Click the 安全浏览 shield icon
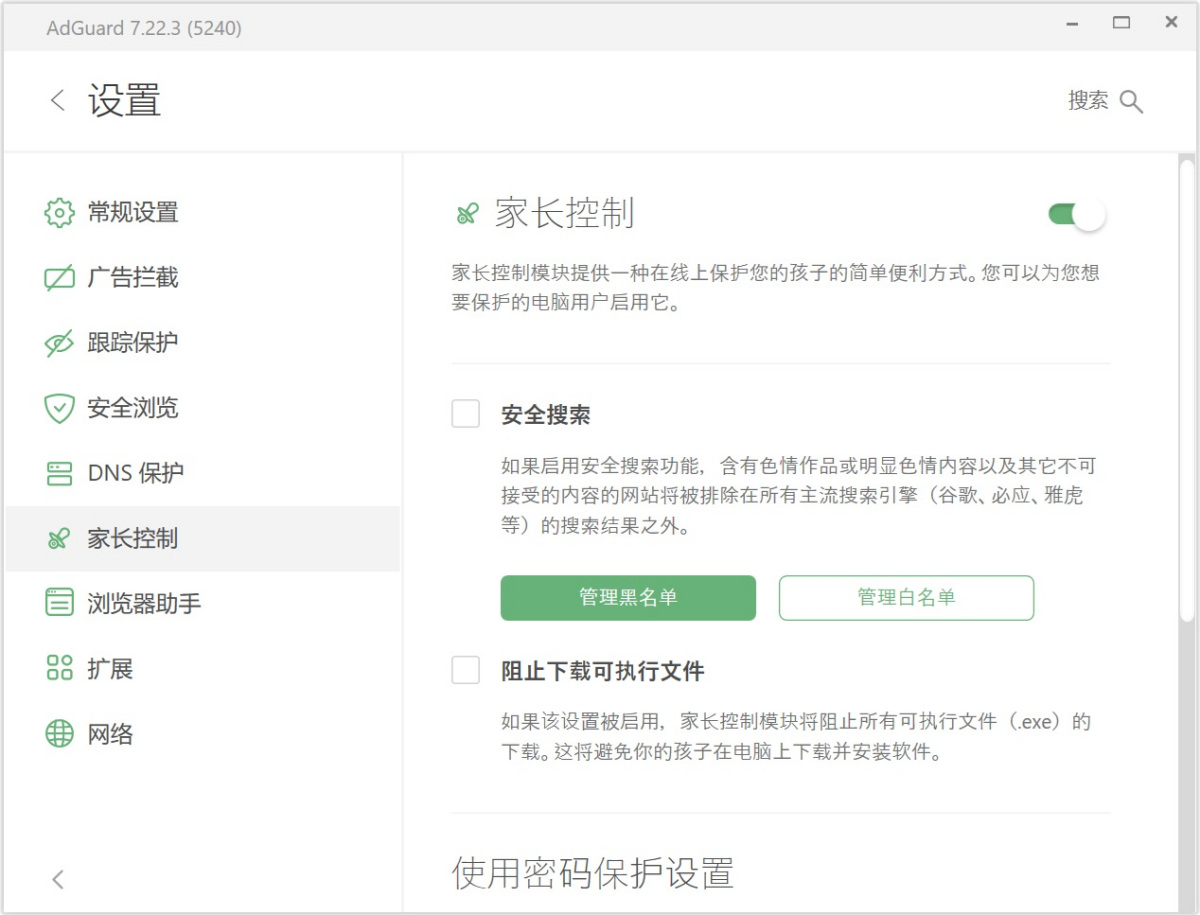The height and width of the screenshot is (915, 1200). pos(60,408)
